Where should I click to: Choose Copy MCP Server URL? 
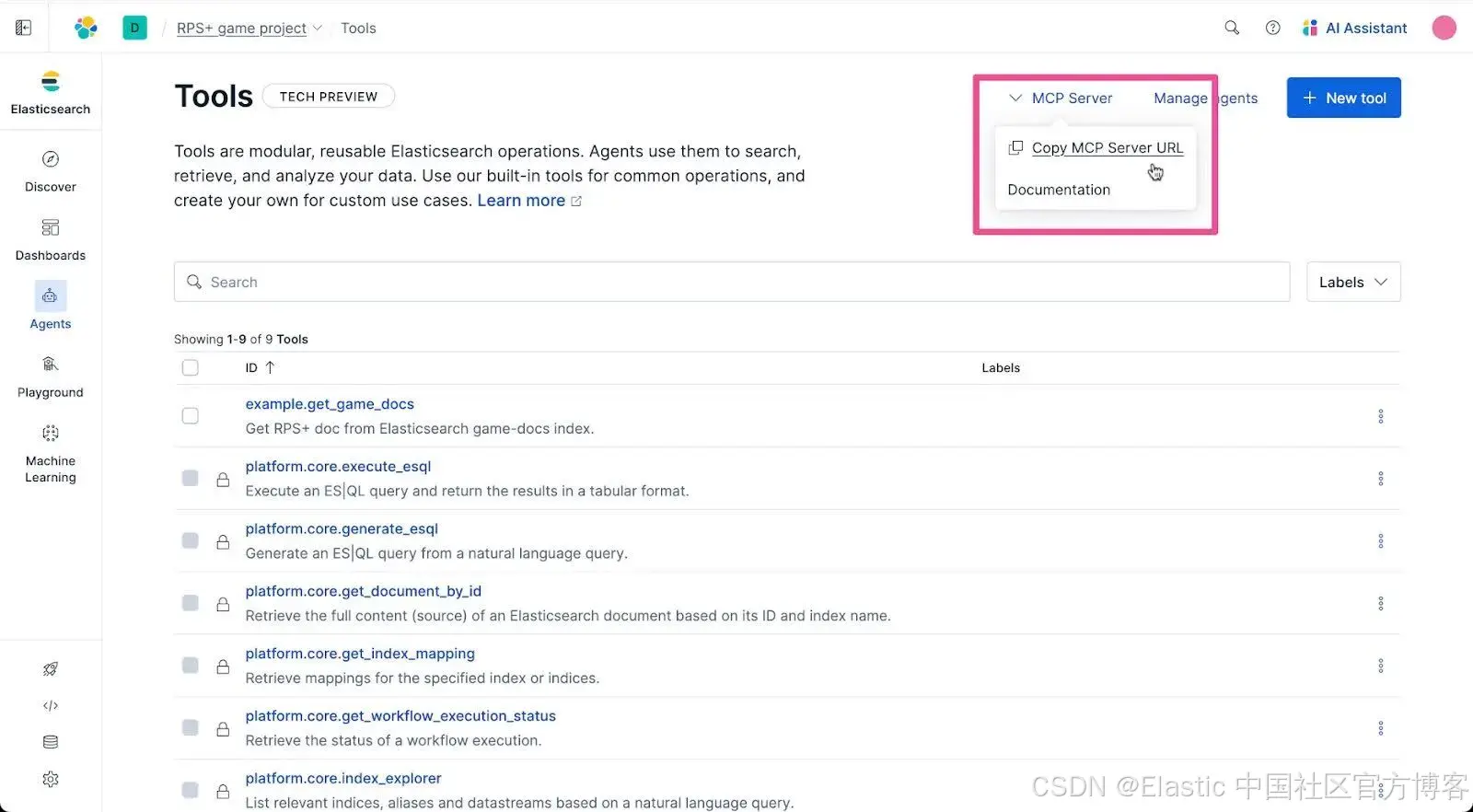pyautogui.click(x=1096, y=147)
